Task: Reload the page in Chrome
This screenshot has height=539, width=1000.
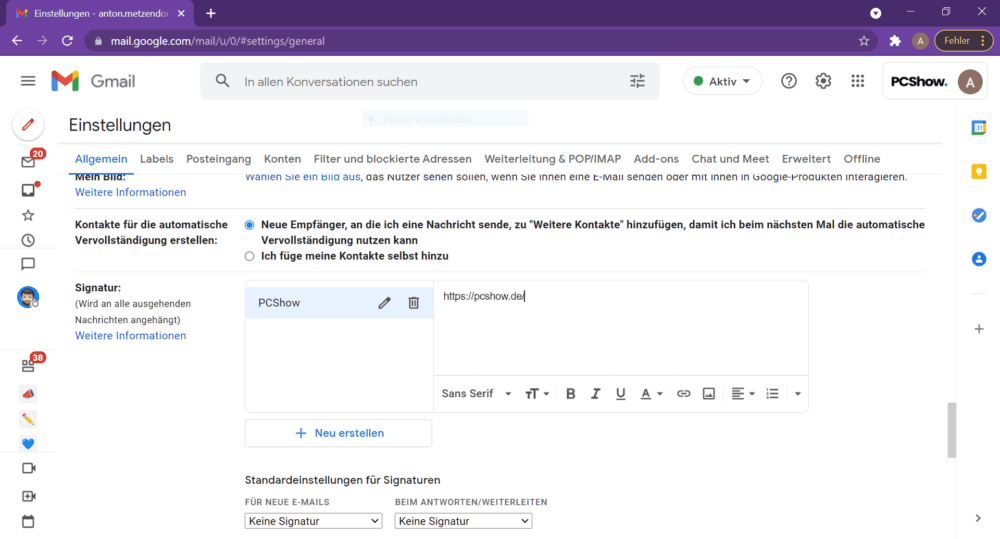Action: [68, 41]
